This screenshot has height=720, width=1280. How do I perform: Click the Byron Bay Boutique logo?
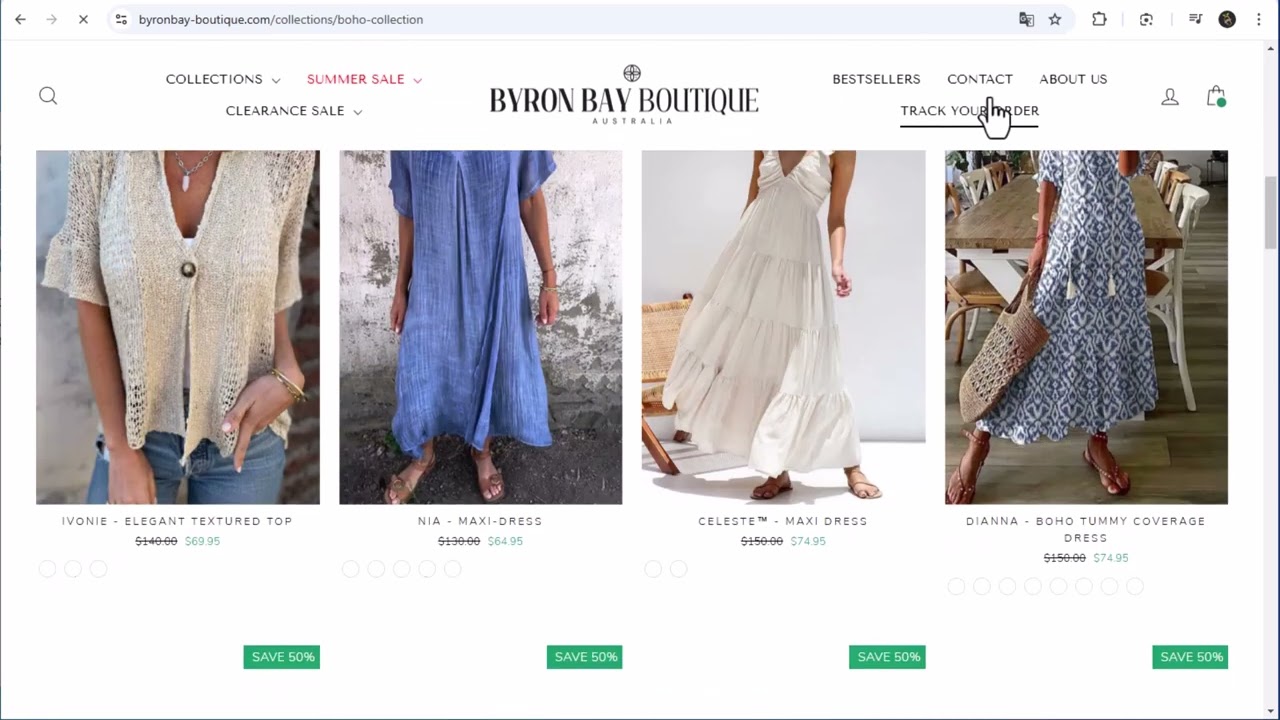[x=624, y=95]
